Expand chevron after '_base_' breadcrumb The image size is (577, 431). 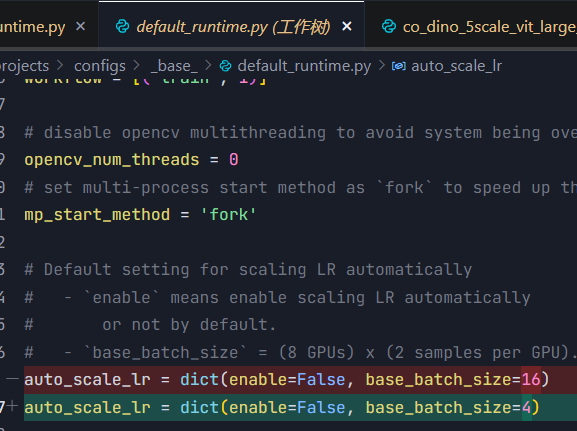pos(208,66)
